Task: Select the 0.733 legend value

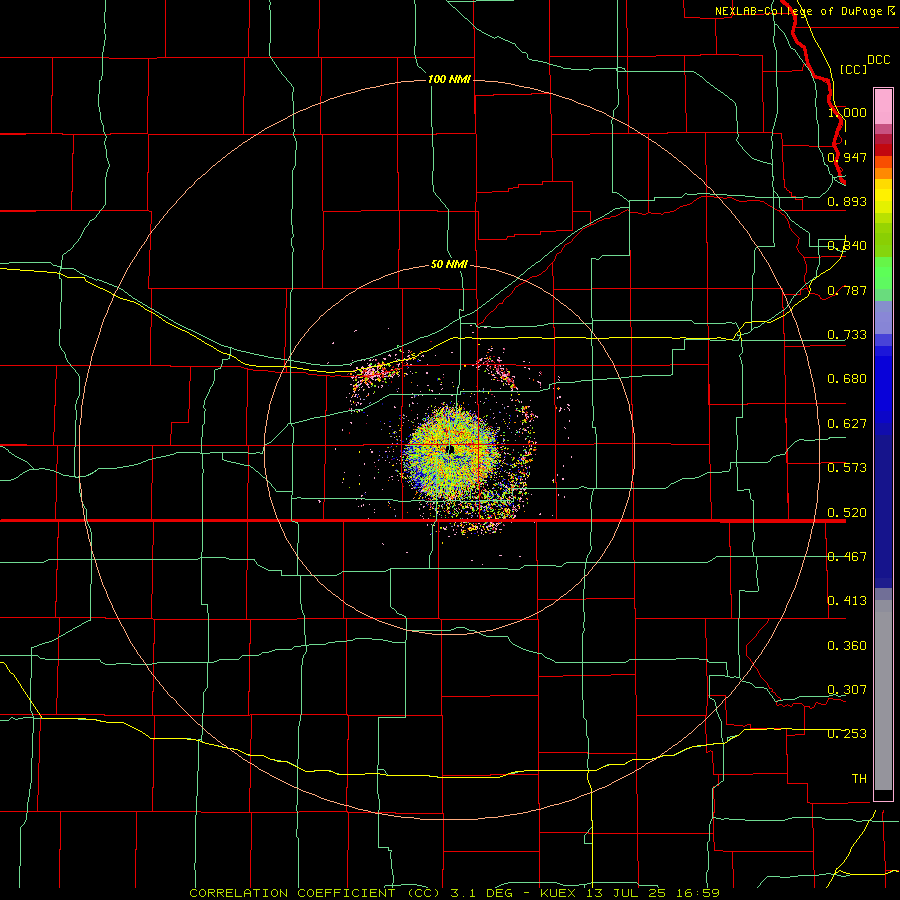Action: (847, 335)
